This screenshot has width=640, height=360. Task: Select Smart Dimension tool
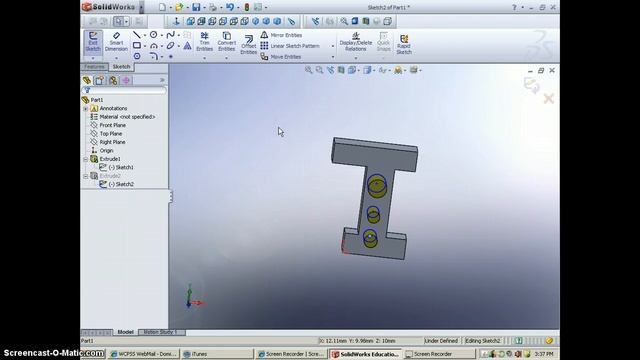point(116,42)
